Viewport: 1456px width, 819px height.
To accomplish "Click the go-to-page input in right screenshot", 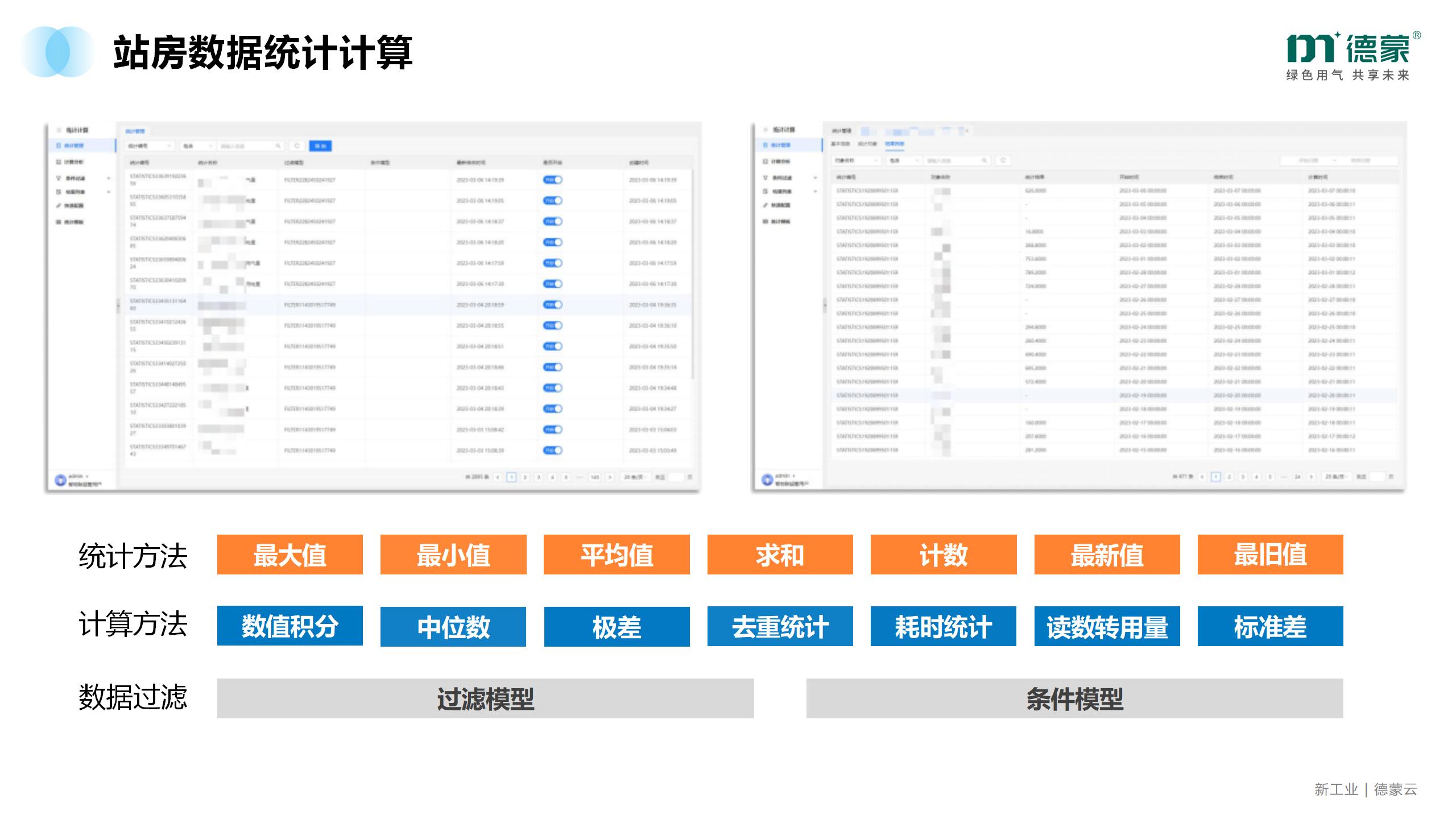I will 1376,477.
